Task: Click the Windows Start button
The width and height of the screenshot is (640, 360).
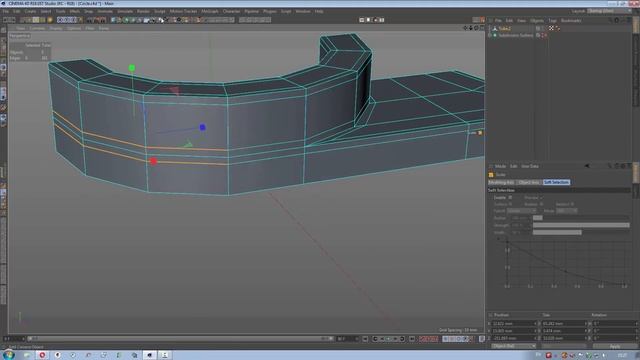Action: (9, 355)
